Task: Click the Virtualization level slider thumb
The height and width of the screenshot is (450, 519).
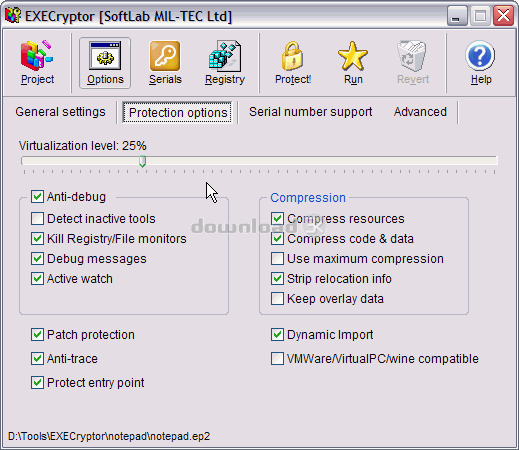Action: (x=143, y=161)
